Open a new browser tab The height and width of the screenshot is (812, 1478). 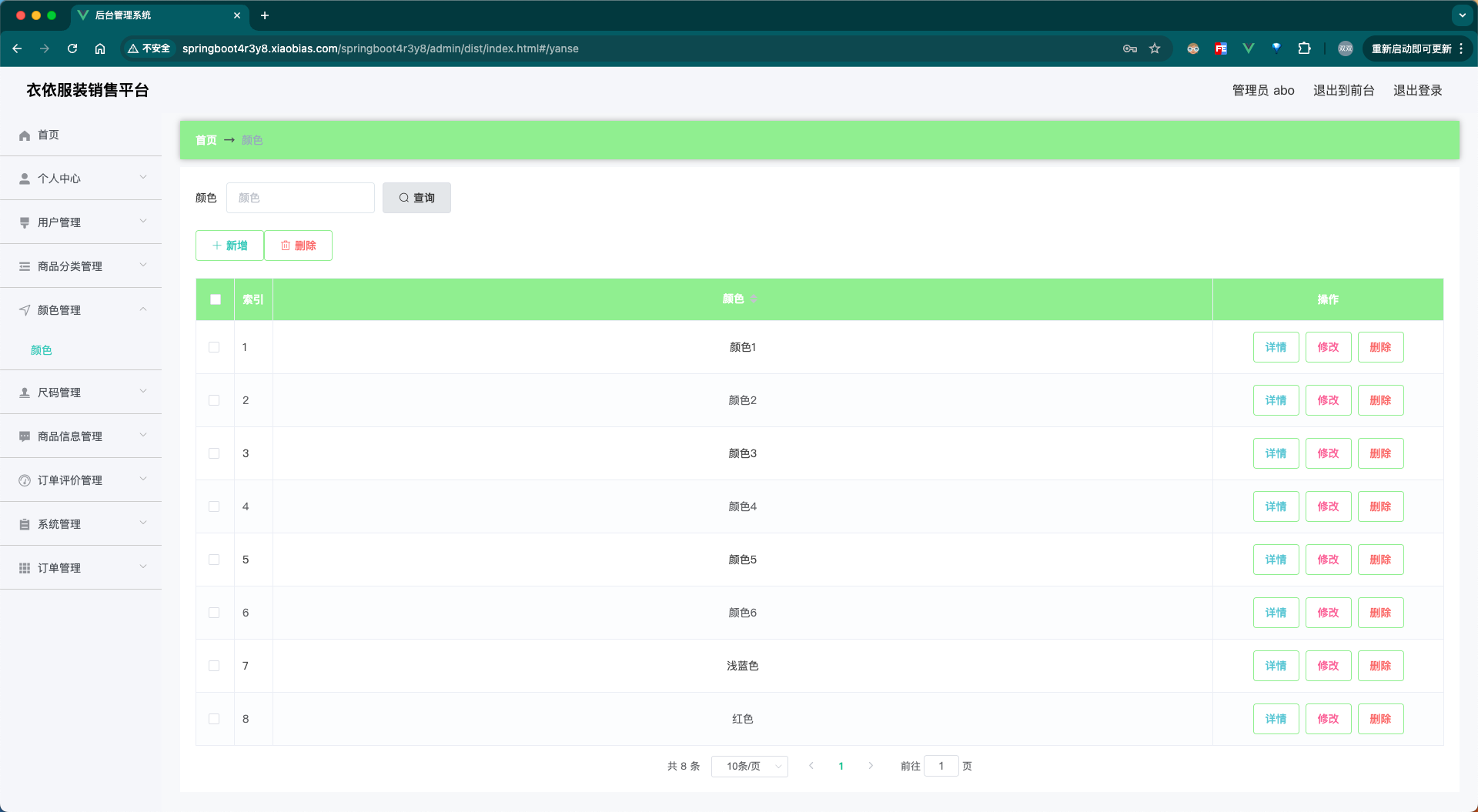(x=265, y=15)
